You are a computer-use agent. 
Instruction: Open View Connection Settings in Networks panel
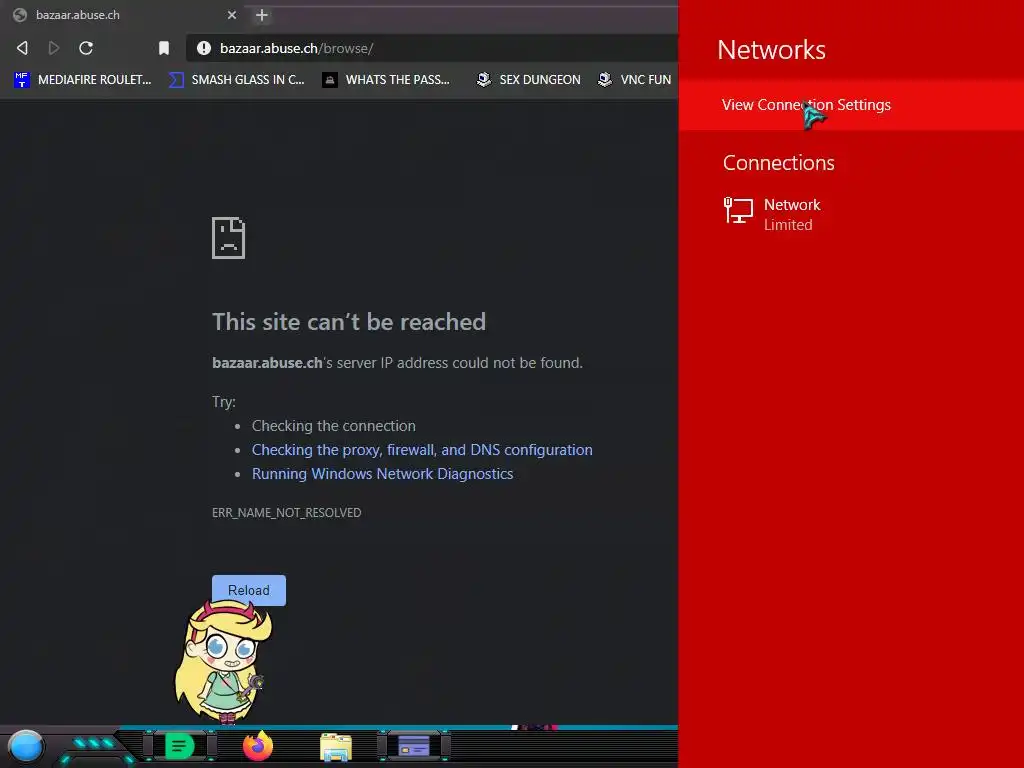point(851,105)
